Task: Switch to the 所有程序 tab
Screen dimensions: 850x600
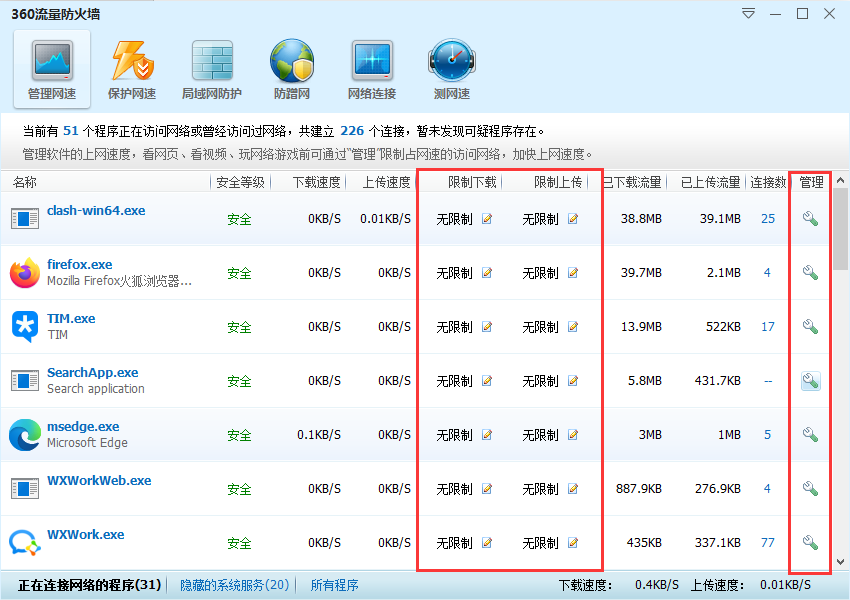Action: [334, 584]
